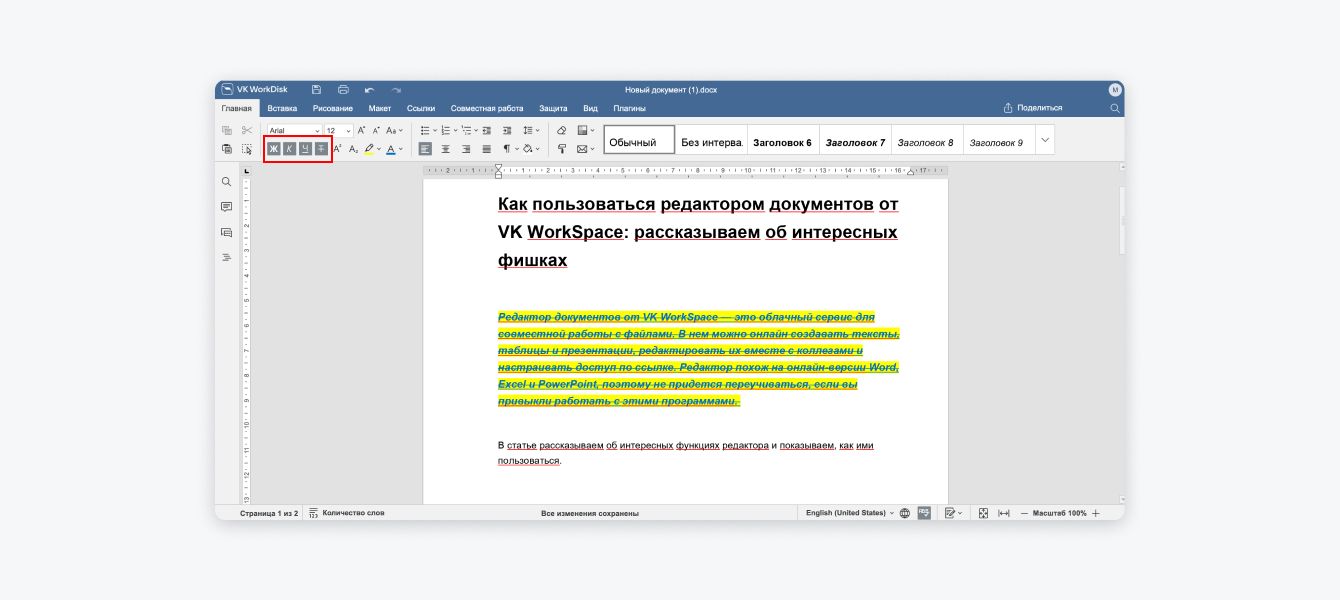The height and width of the screenshot is (600, 1340).
Task: Switch to the Вставка tab
Action: click(x=282, y=108)
